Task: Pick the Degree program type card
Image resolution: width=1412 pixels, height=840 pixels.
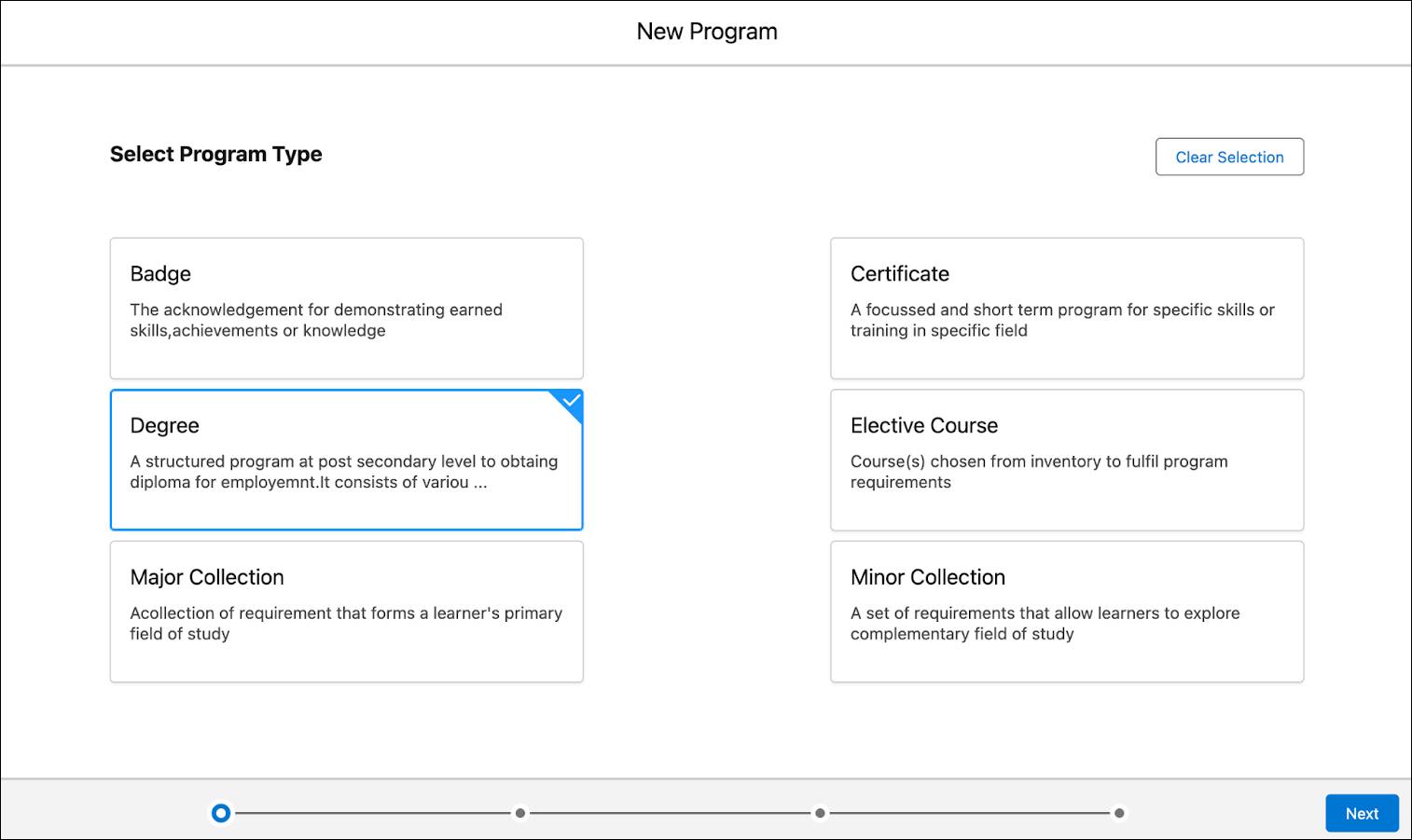Action: point(346,460)
